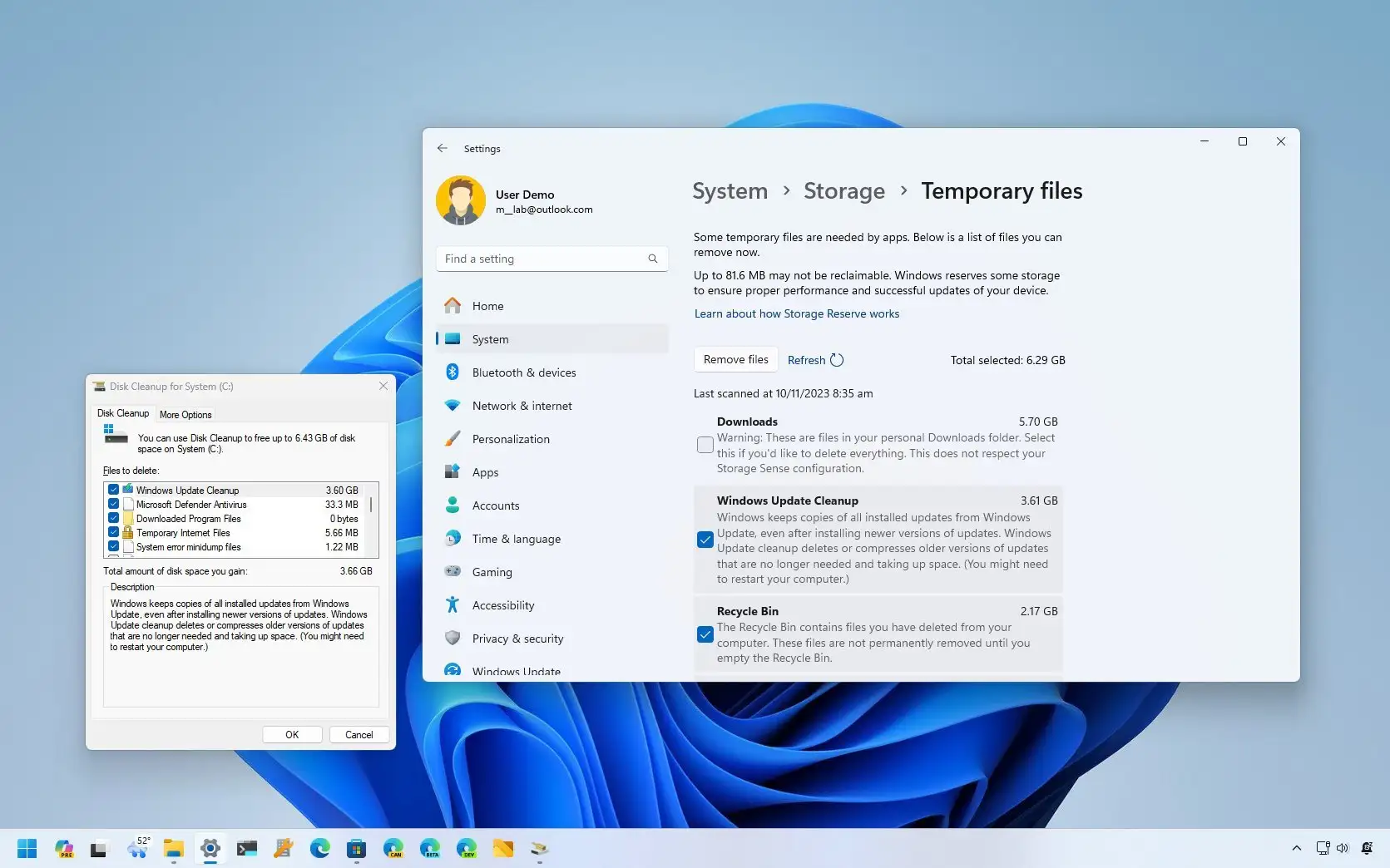The image size is (1390, 868).
Task: Click the network icon in system tray
Action: [x=1323, y=848]
